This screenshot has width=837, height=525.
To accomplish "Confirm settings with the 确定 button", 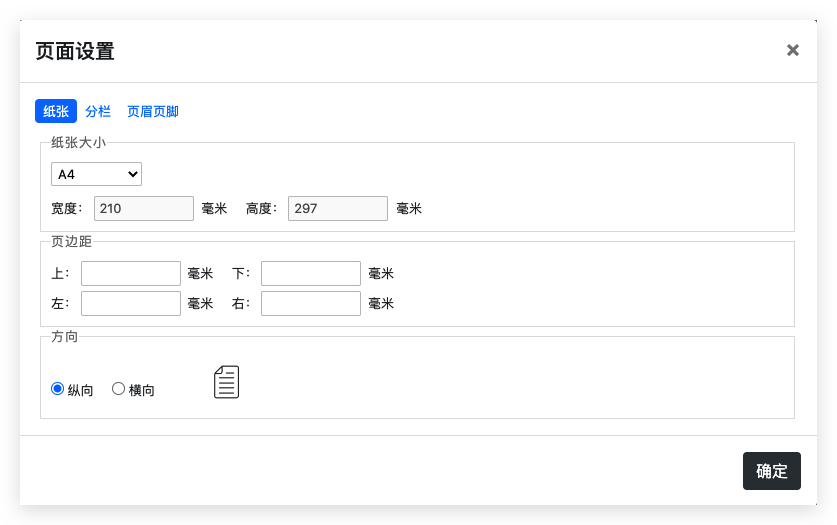I will 772,471.
